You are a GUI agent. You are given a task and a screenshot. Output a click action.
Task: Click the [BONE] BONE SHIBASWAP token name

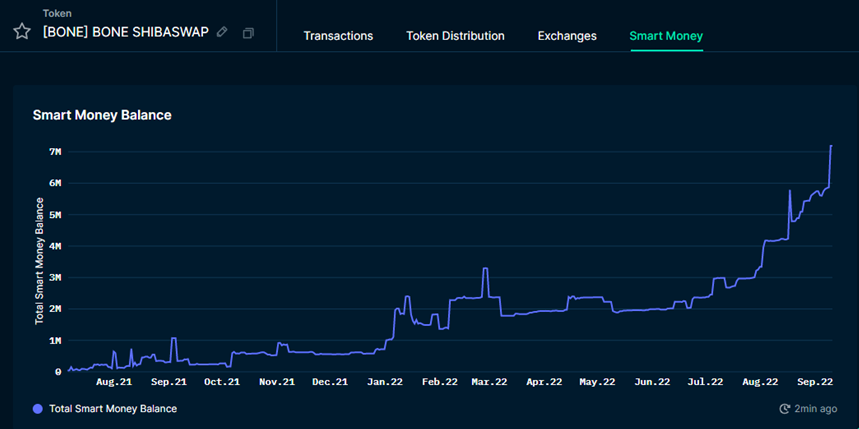click(x=125, y=32)
